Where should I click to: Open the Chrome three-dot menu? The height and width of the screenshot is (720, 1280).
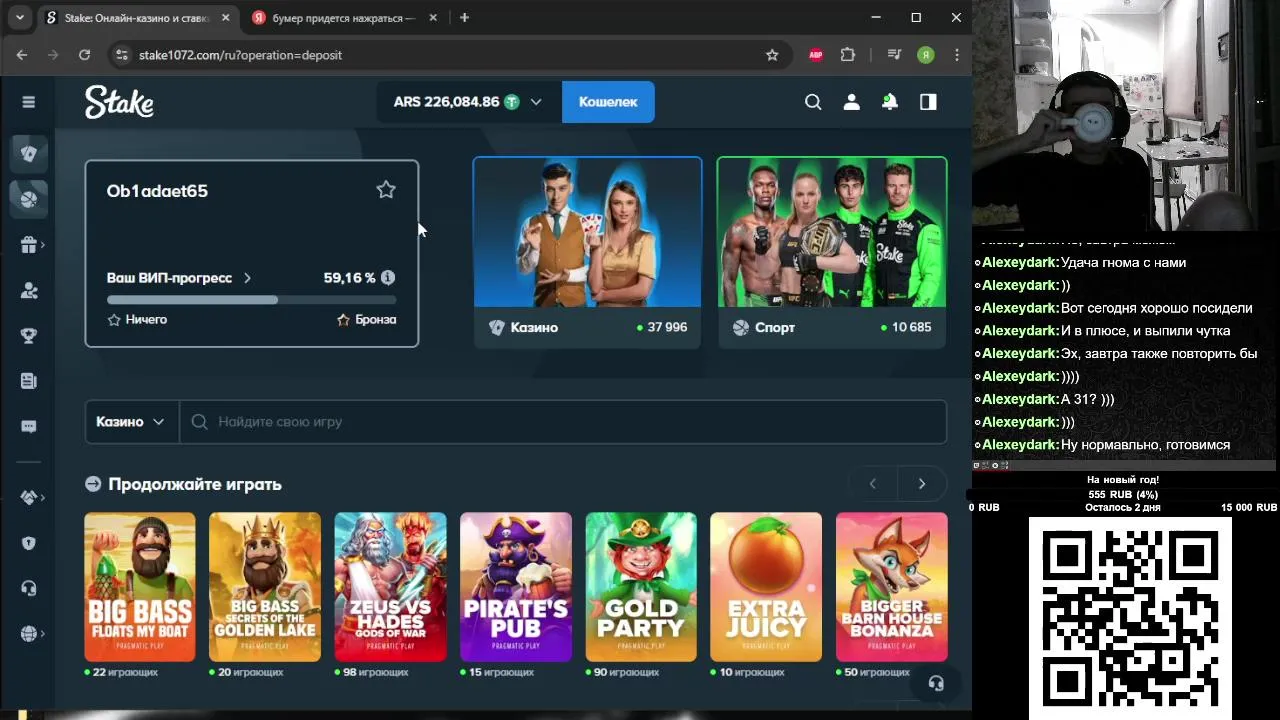click(957, 55)
